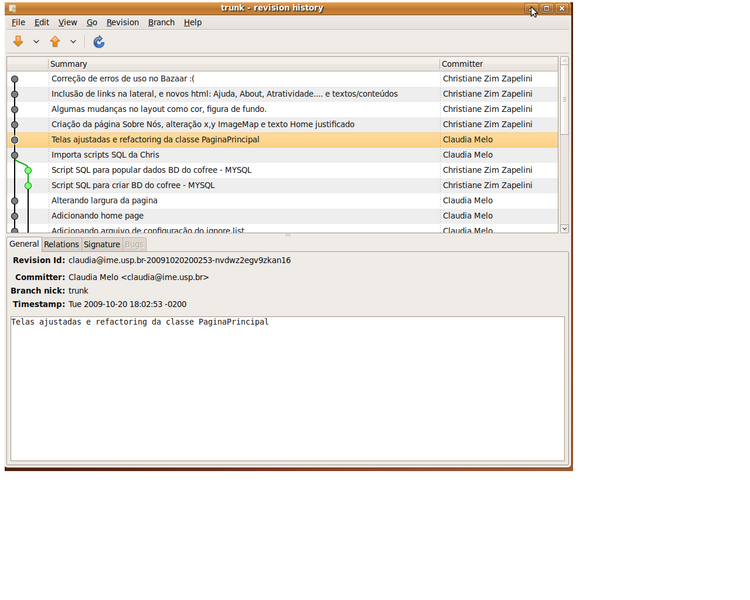Open the Help menu
Screen dimensions: 750x600
pyautogui.click(x=193, y=22)
